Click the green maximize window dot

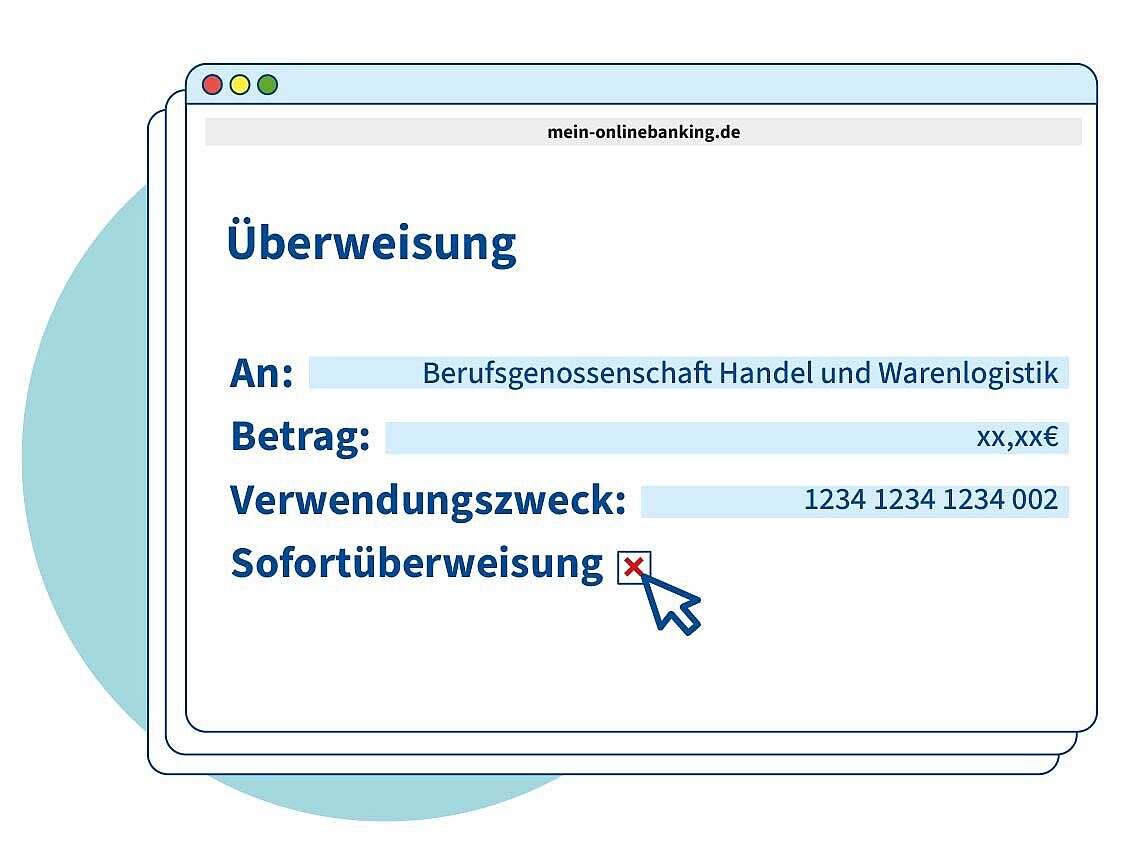(267, 85)
